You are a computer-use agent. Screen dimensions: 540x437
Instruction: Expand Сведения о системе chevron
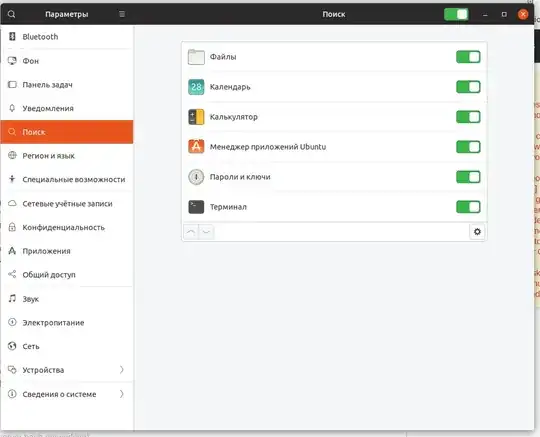(x=122, y=394)
